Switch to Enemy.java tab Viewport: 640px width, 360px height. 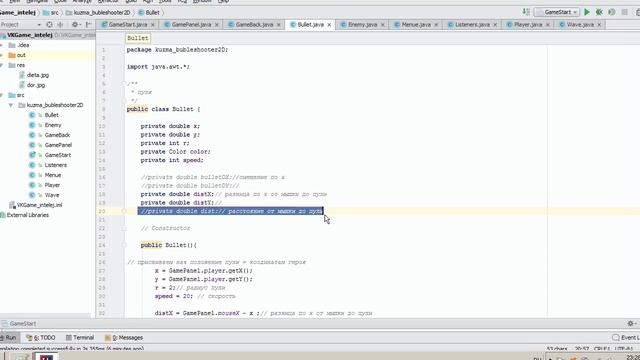[x=362, y=24]
